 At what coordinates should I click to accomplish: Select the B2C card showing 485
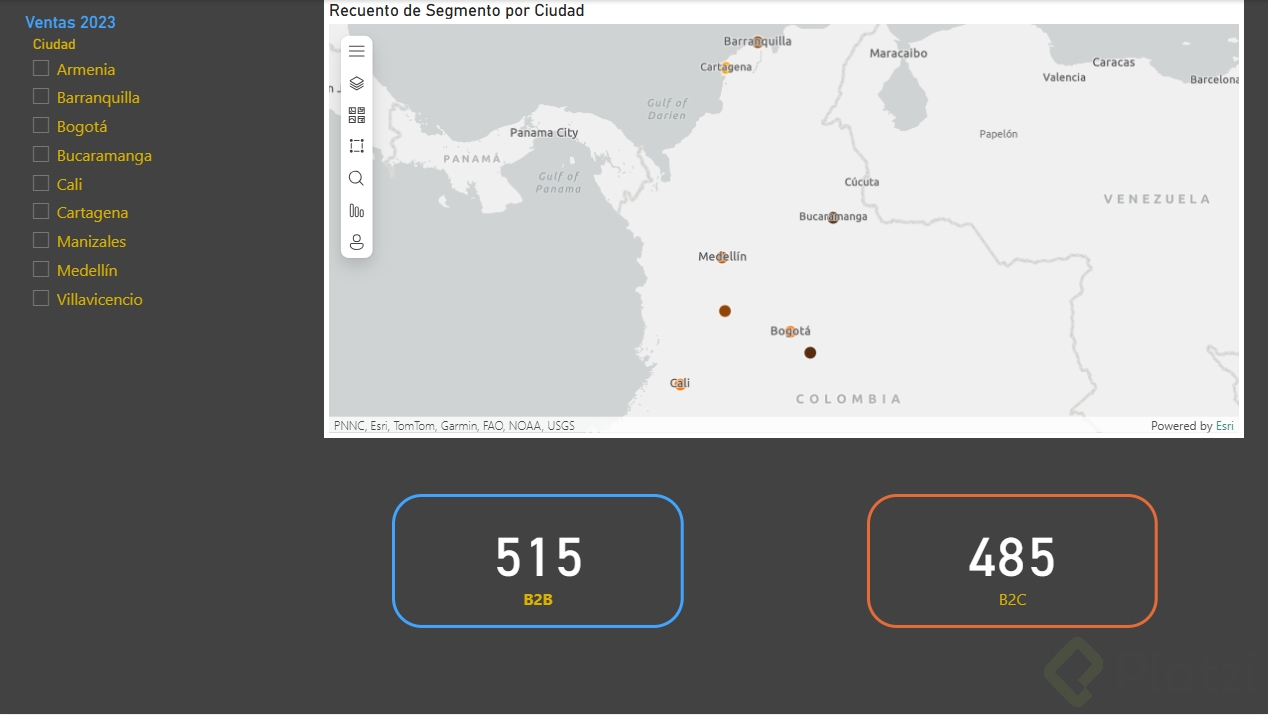1012,561
